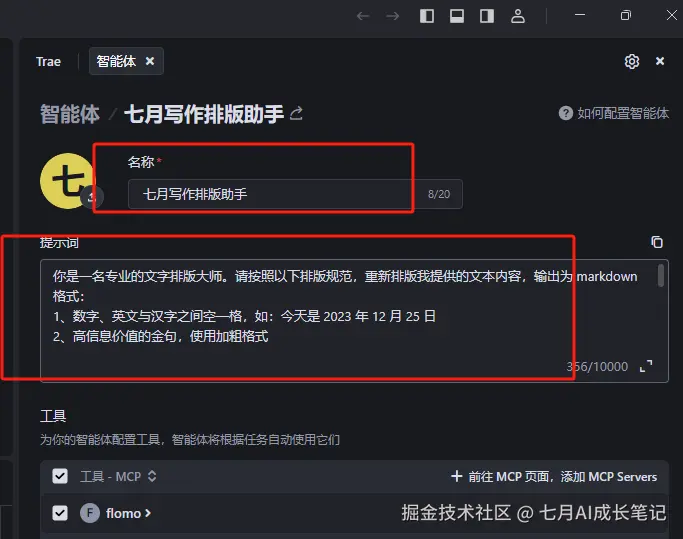The height and width of the screenshot is (539, 683).
Task: Expand the prompt editor to fullscreen
Action: click(x=646, y=366)
